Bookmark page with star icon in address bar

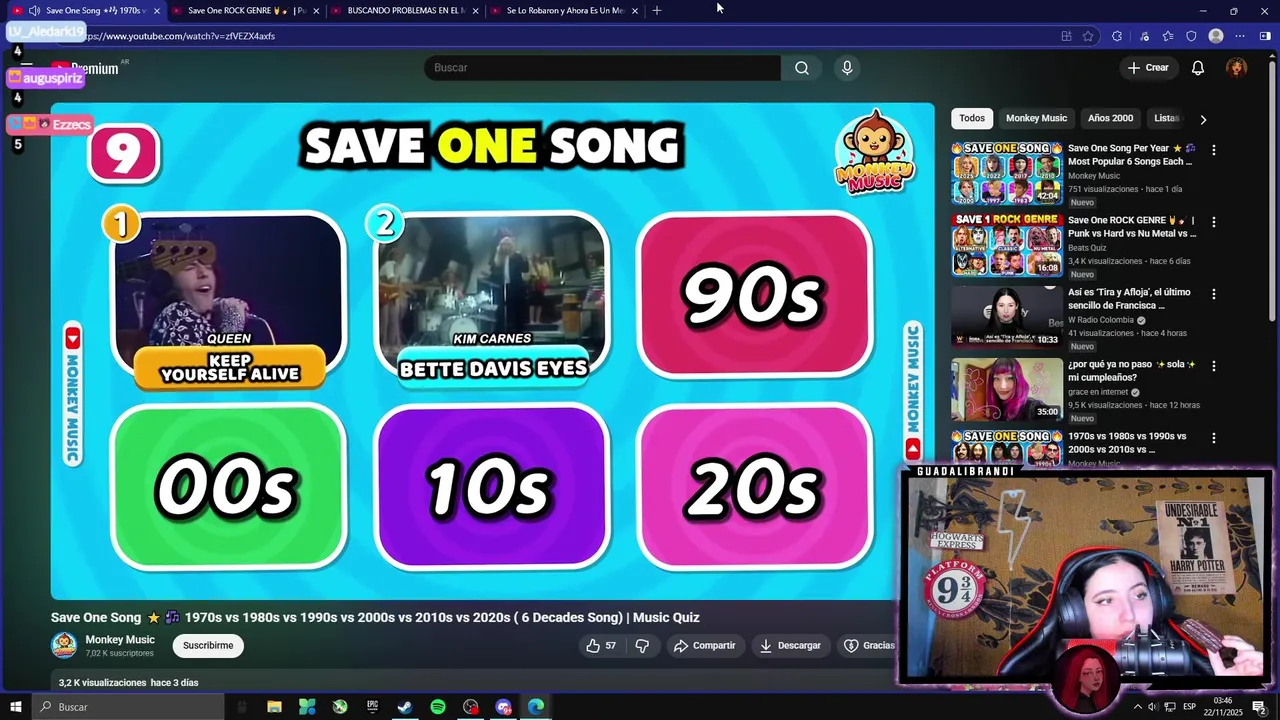tap(1089, 36)
